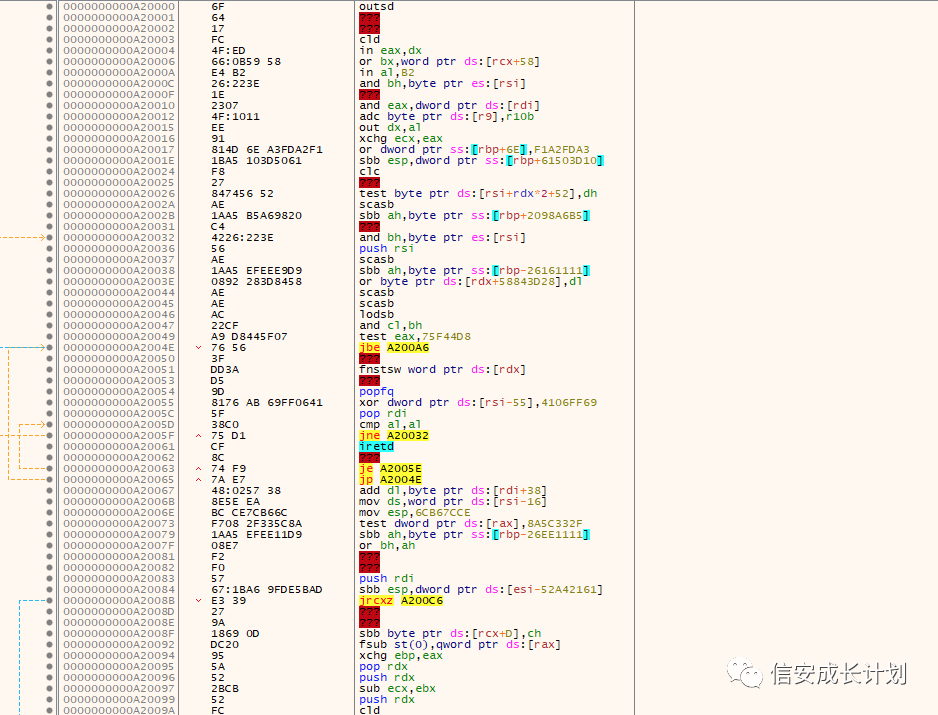Toggle breakpoint dot beside address 0000000000A20032
The image size is (938, 715).
point(50,238)
